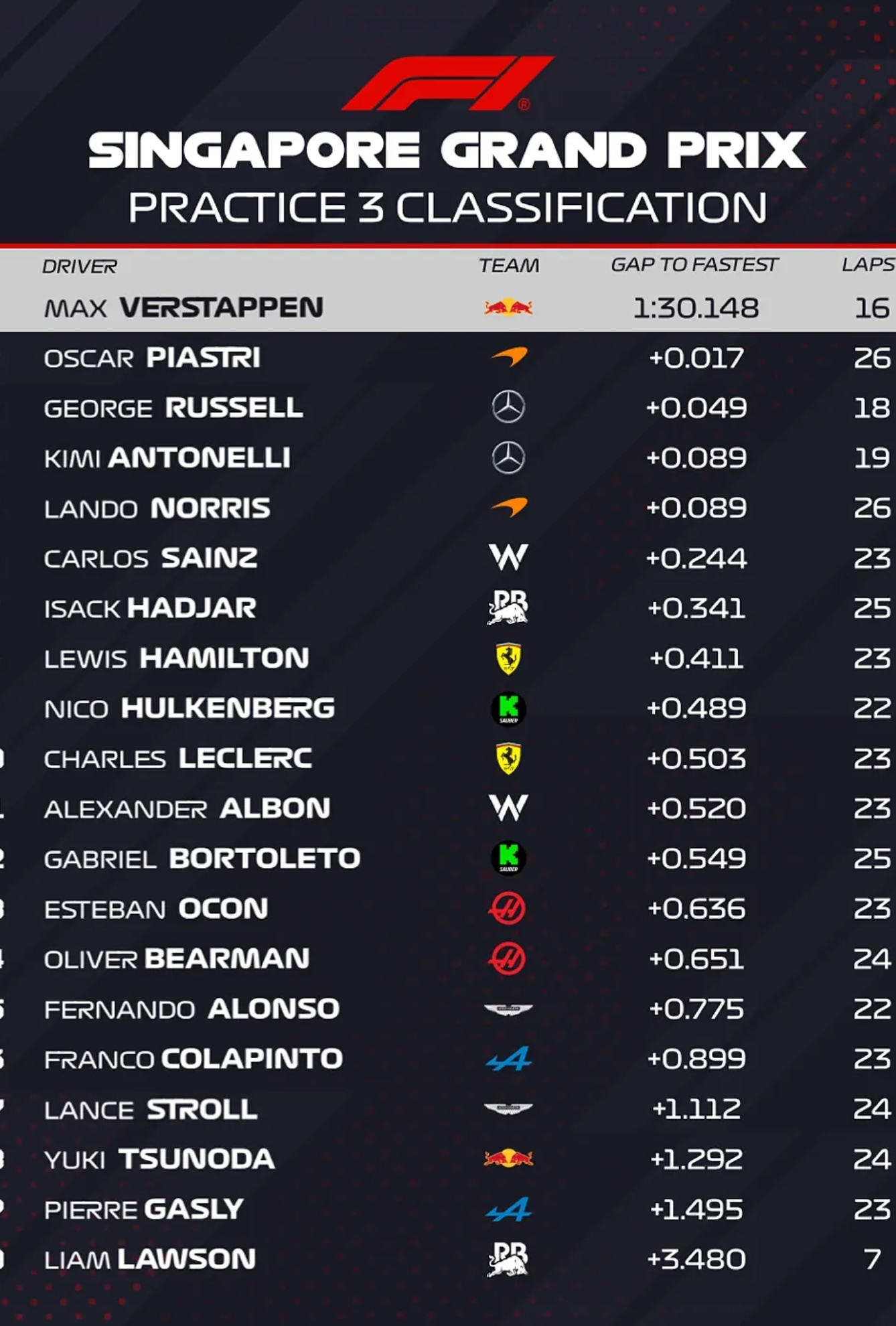
Task: Select Charles Leclerc's driver name
Action: click(x=178, y=759)
